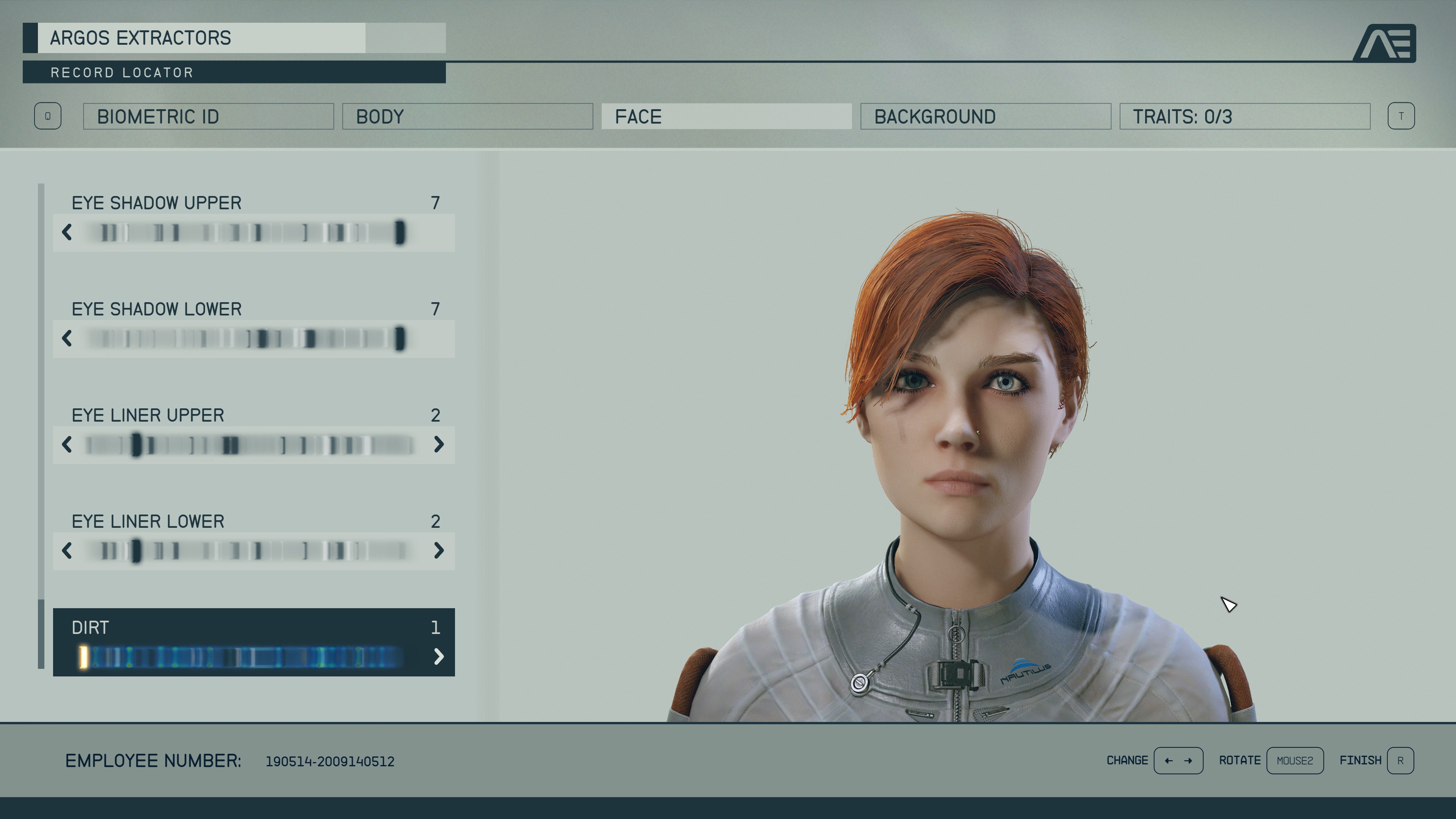
Task: Select the Eye Shadow Lower label
Action: click(157, 309)
